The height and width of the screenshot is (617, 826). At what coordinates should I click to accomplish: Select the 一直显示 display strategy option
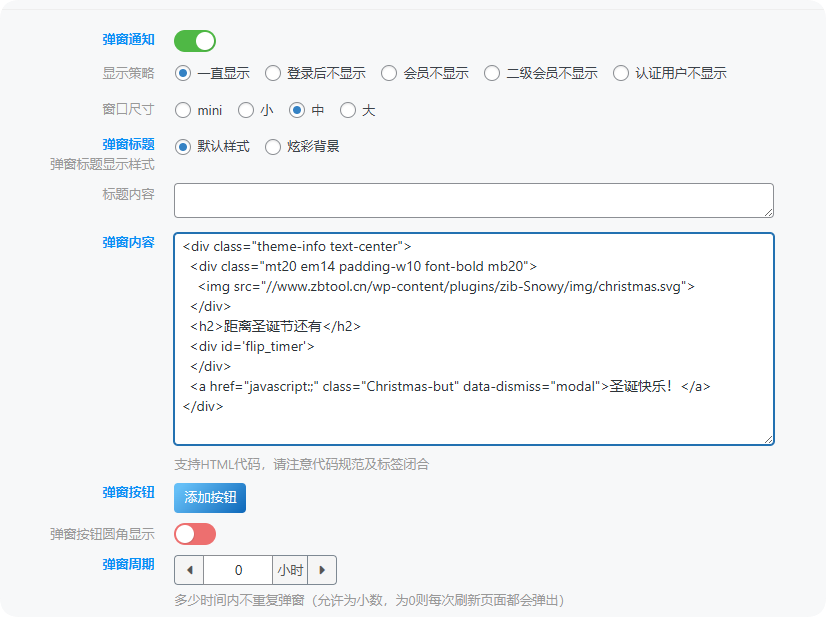(x=182, y=72)
